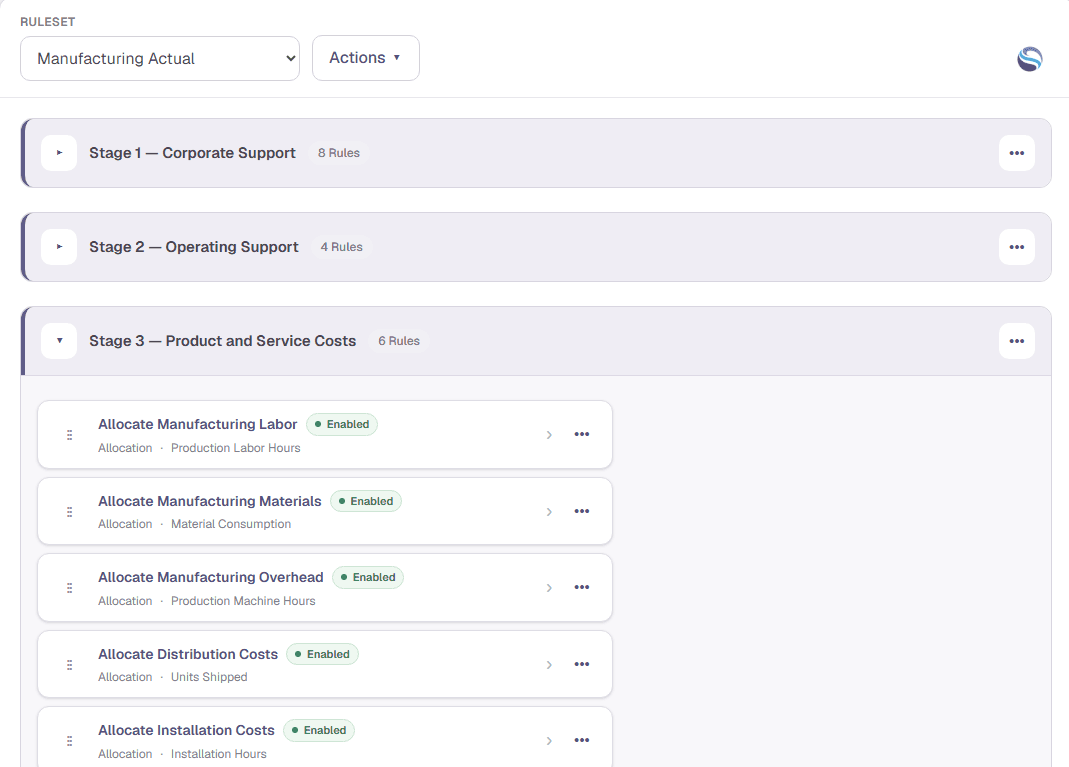Image resolution: width=1069 pixels, height=767 pixels.
Task: Click the Enabled badge on Manufacturing Labor
Action: pos(342,424)
